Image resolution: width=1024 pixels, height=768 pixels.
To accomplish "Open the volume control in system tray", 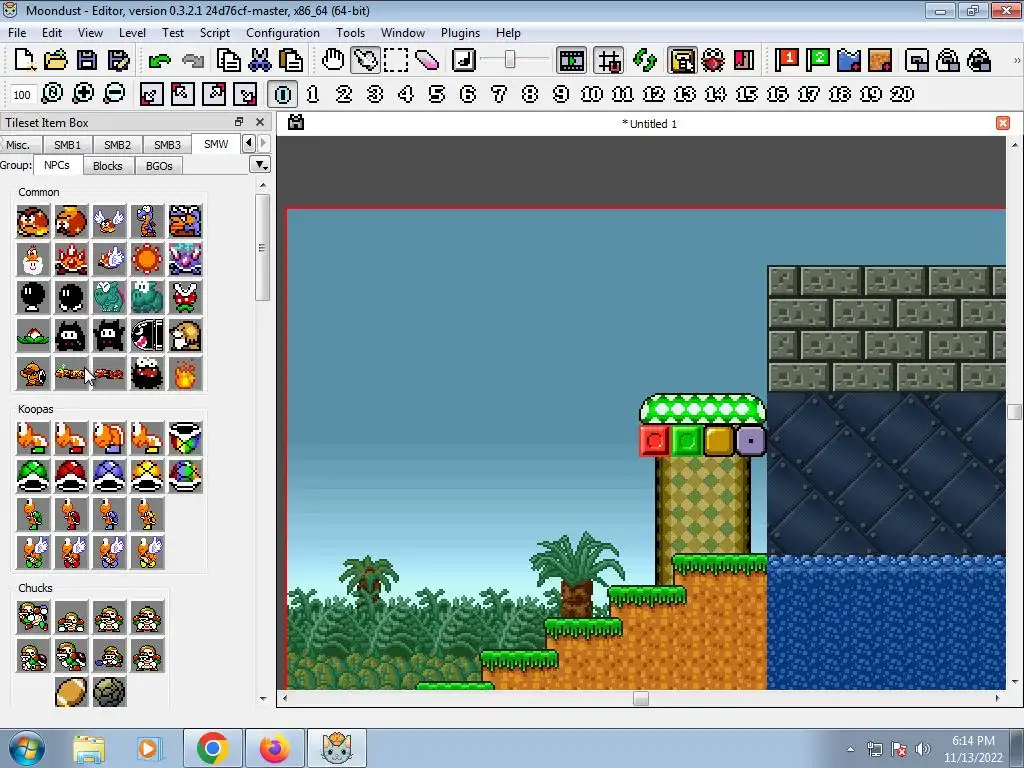I will (x=923, y=749).
